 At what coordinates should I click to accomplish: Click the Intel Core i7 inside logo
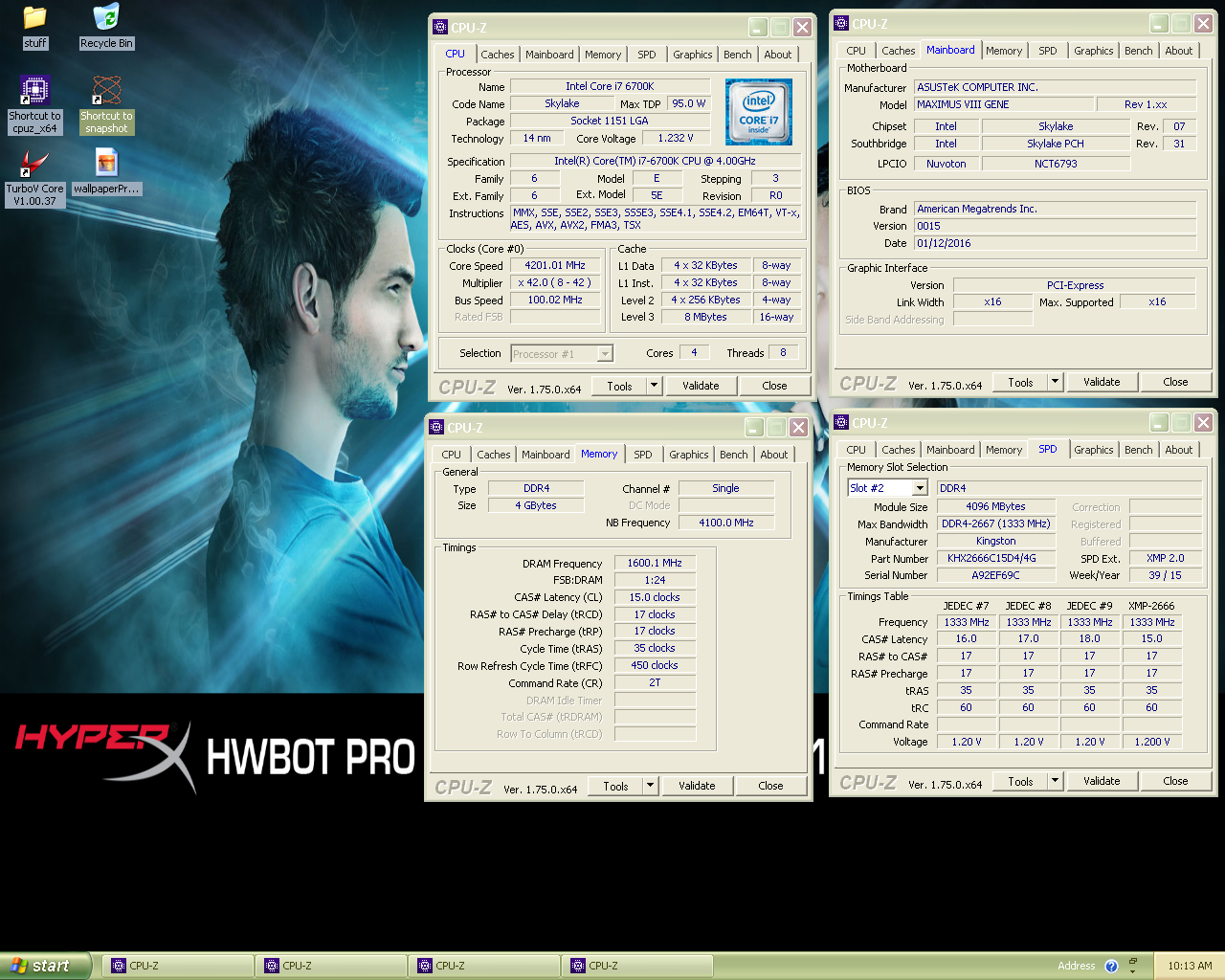coord(759,112)
